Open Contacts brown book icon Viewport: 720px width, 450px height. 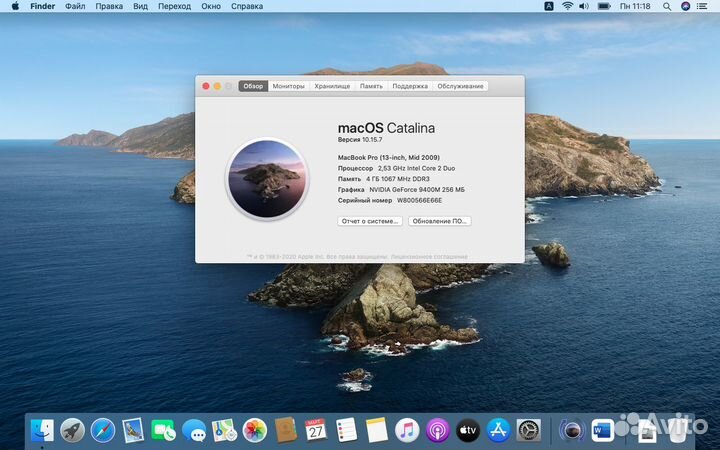point(285,431)
